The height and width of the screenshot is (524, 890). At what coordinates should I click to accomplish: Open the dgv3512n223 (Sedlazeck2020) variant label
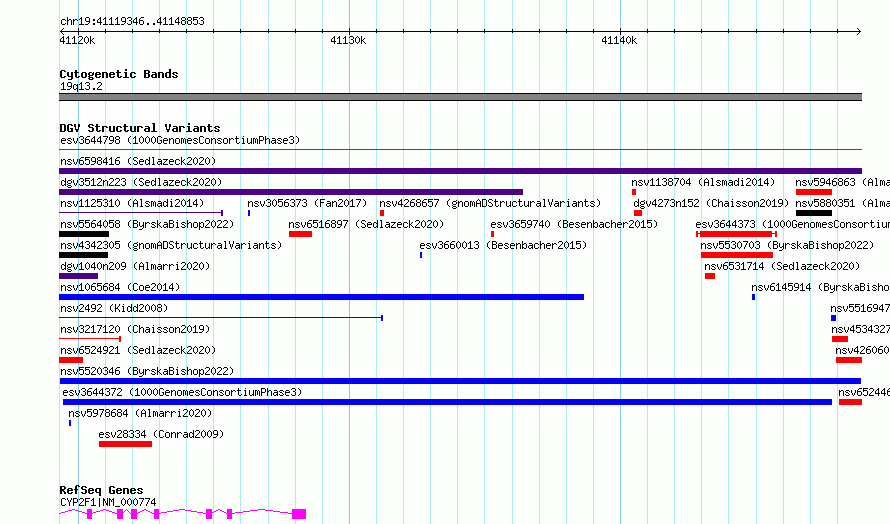click(141, 182)
